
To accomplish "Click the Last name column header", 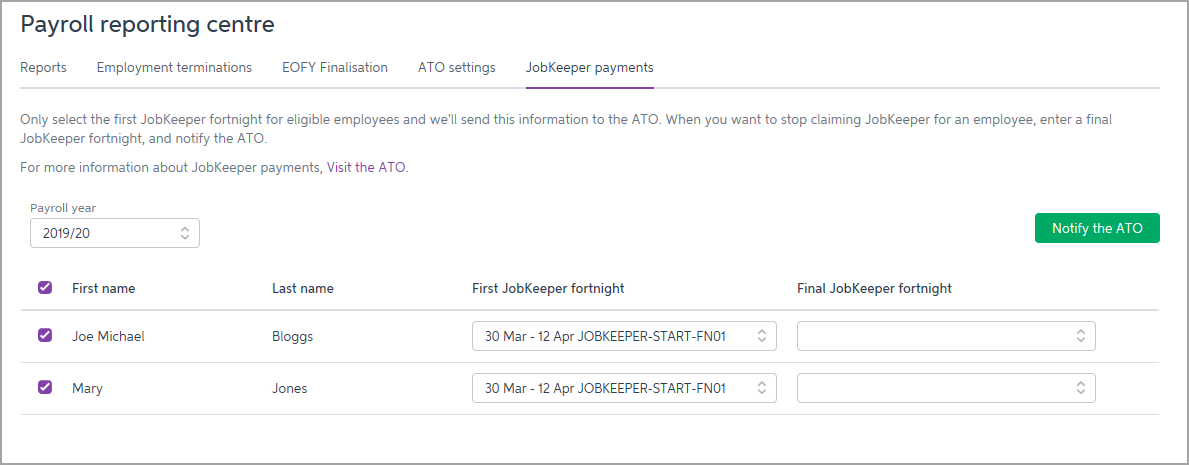I will tap(303, 289).
